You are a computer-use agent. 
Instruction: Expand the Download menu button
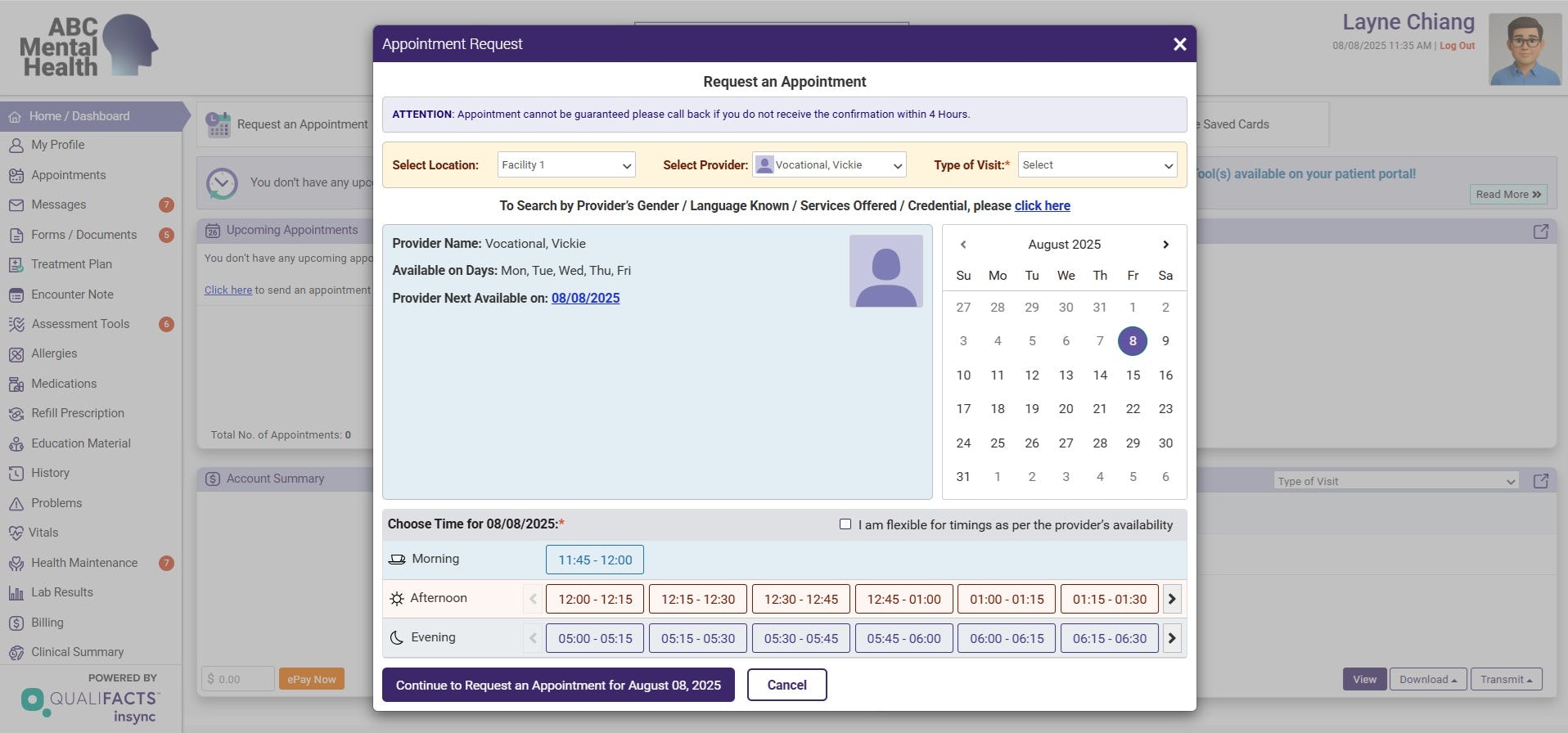(x=1428, y=679)
